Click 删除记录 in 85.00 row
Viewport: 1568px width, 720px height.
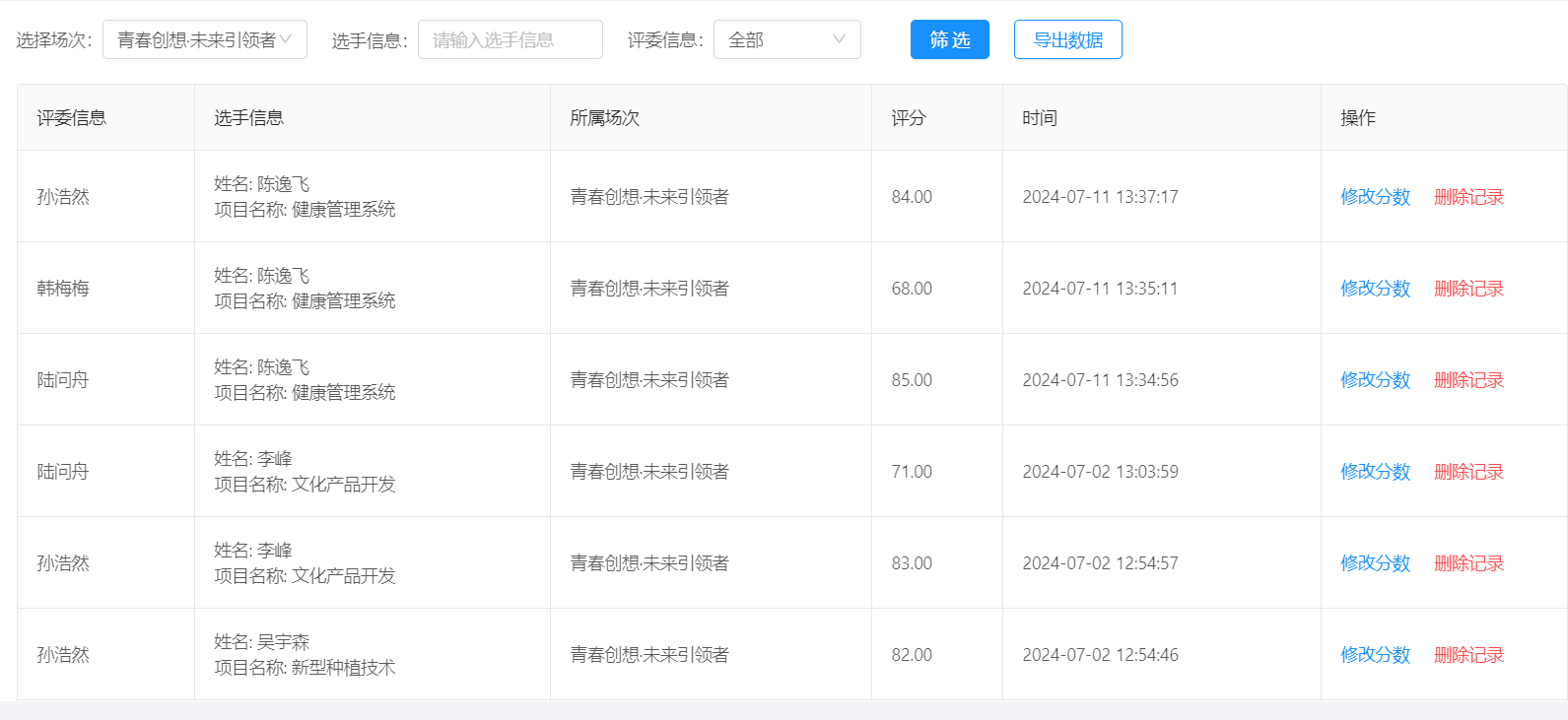[1469, 380]
